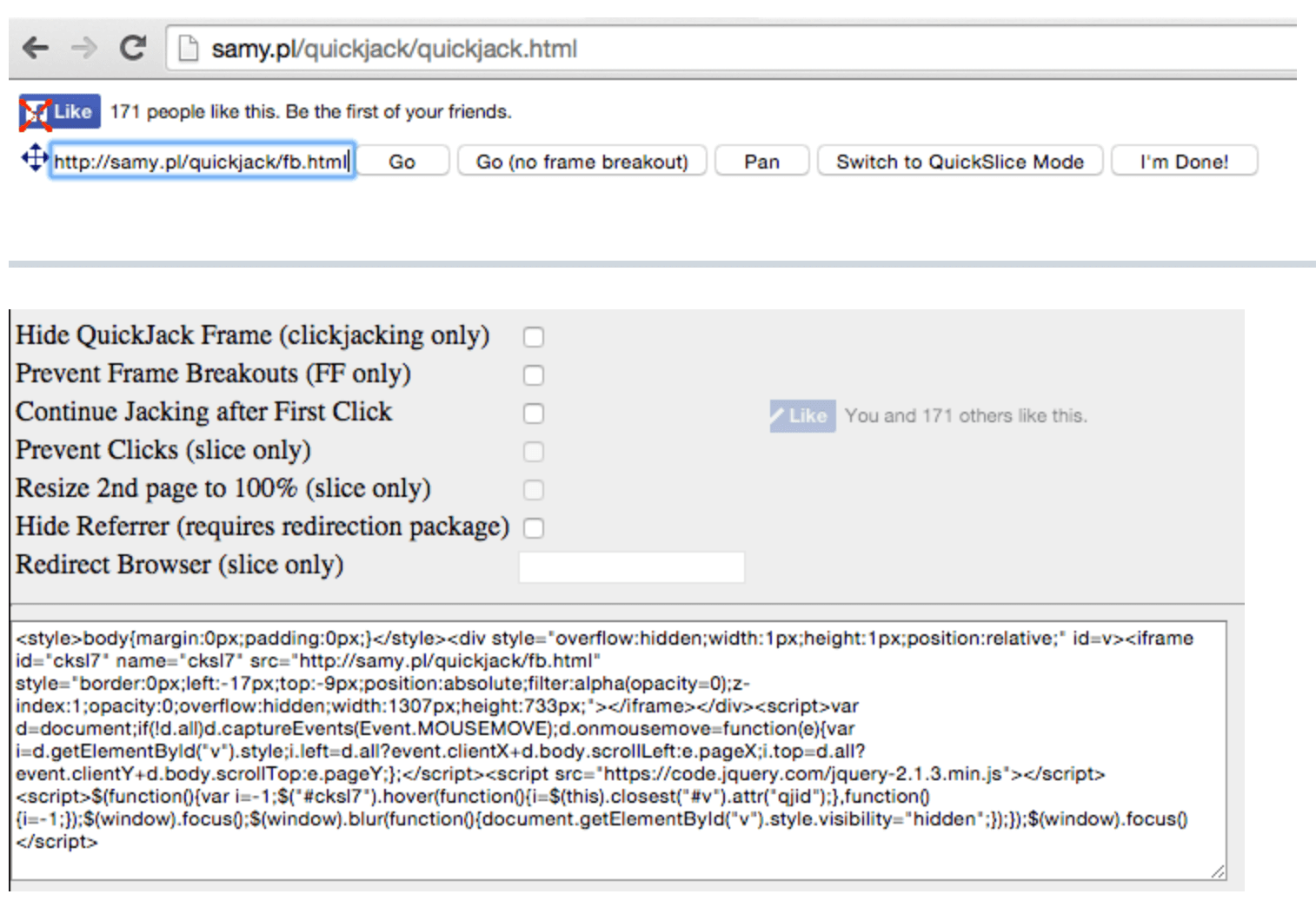Screen dimensions: 1316x914
Task: Click the Pan button
Action: [762, 162]
